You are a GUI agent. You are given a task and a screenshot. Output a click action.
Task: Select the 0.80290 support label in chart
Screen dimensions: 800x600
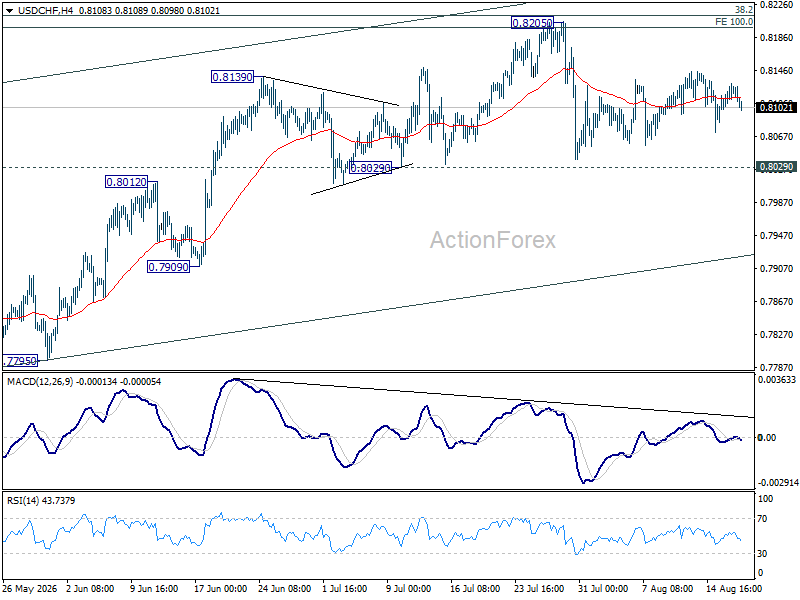click(x=370, y=168)
